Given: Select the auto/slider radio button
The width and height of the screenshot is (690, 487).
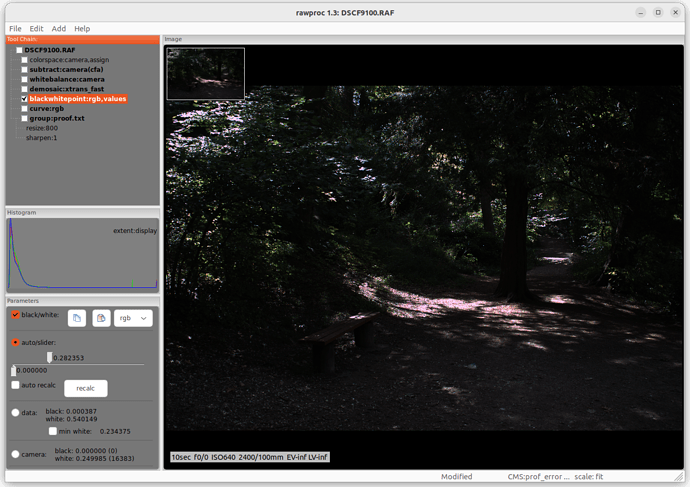Looking at the screenshot, I should pos(15,342).
